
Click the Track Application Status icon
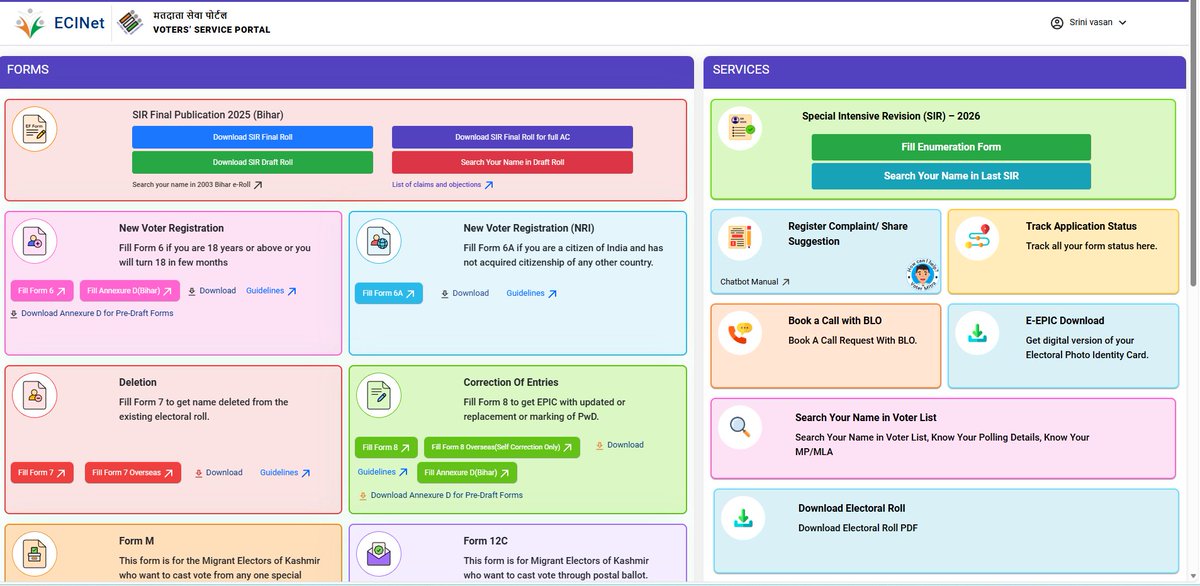(977, 237)
